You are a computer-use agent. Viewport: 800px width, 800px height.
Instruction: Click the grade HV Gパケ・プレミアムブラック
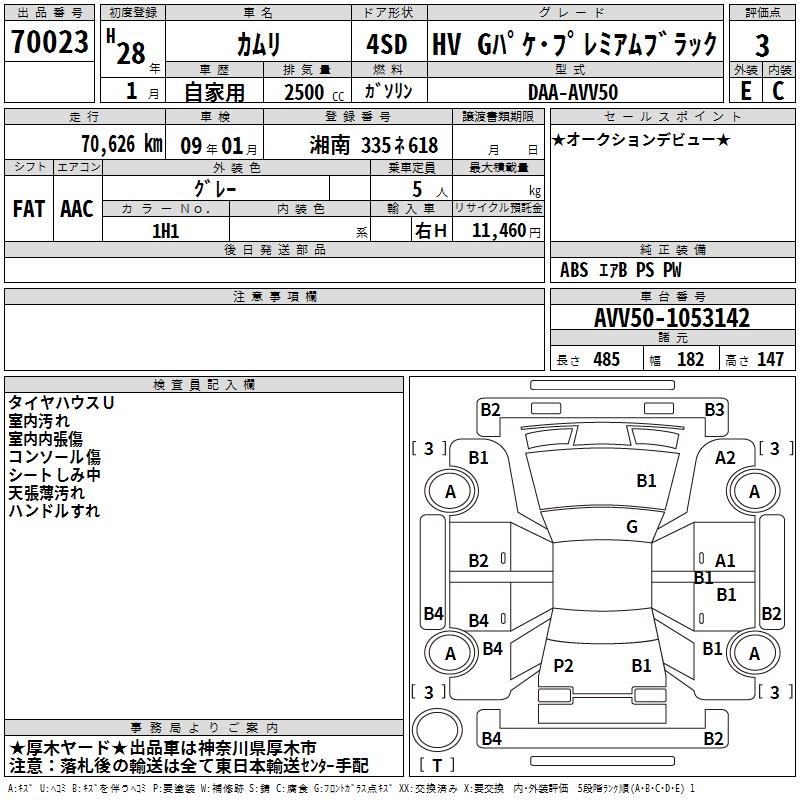574,44
